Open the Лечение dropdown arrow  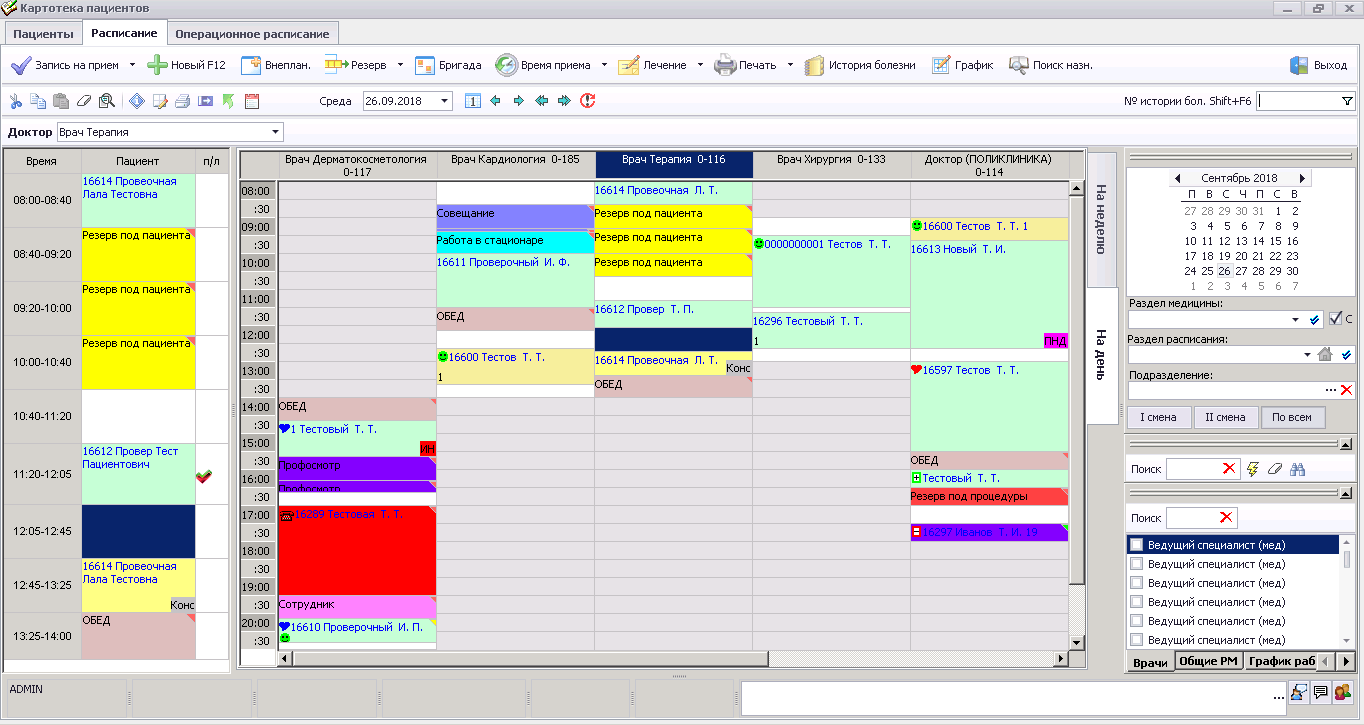pyautogui.click(x=700, y=65)
